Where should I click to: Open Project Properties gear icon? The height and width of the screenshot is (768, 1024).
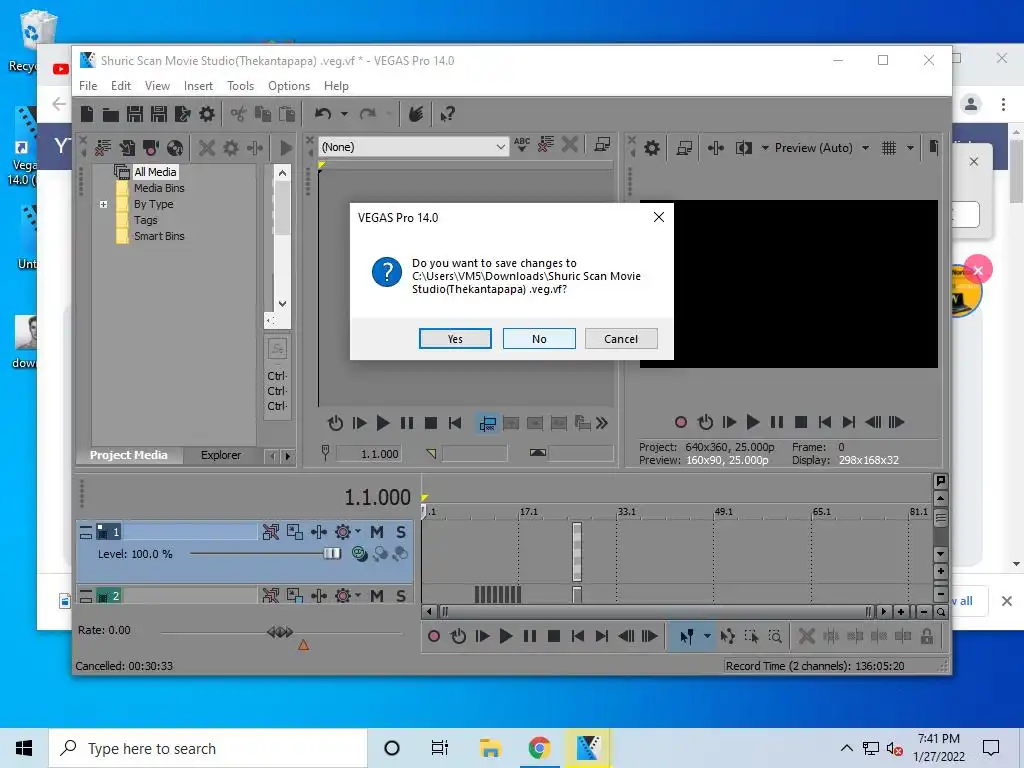207,114
